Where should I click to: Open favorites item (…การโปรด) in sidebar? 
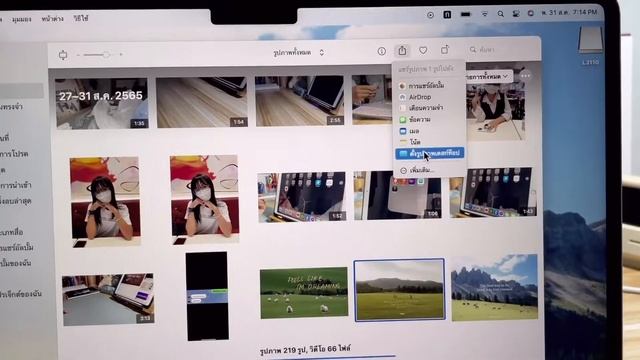(14, 154)
